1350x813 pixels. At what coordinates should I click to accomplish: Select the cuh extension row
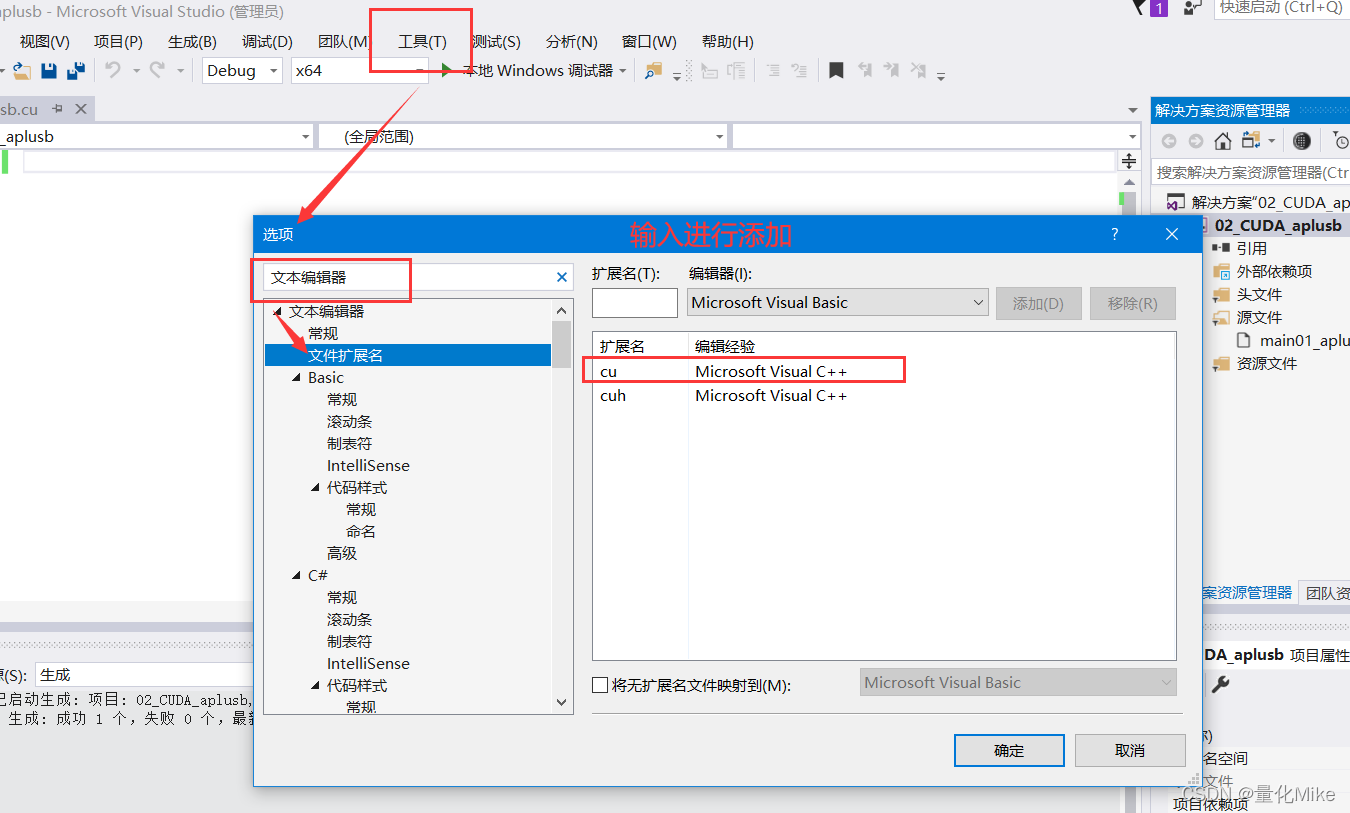click(x=884, y=395)
